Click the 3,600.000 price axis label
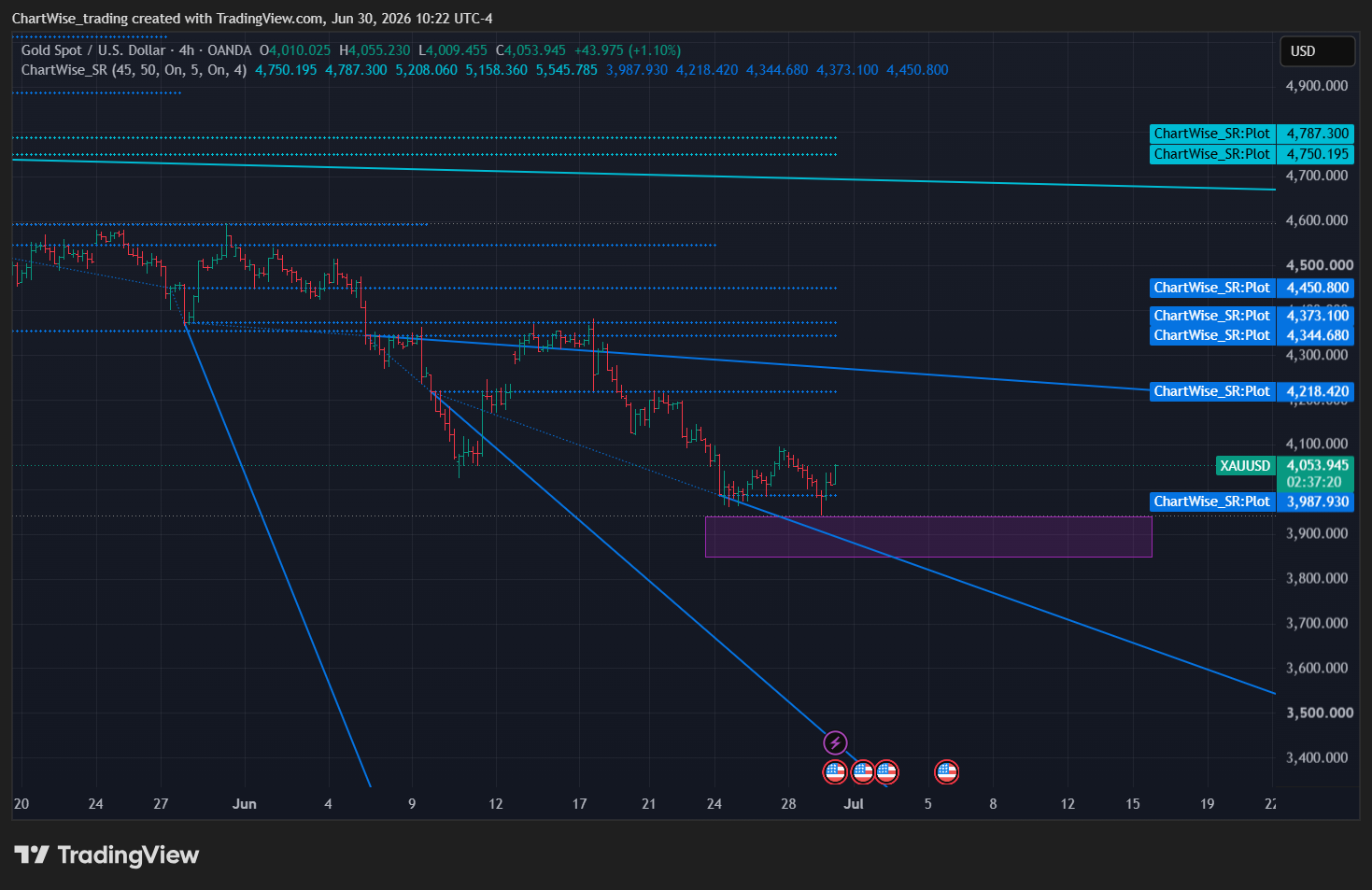This screenshot has height=890, width=1372. click(1317, 668)
